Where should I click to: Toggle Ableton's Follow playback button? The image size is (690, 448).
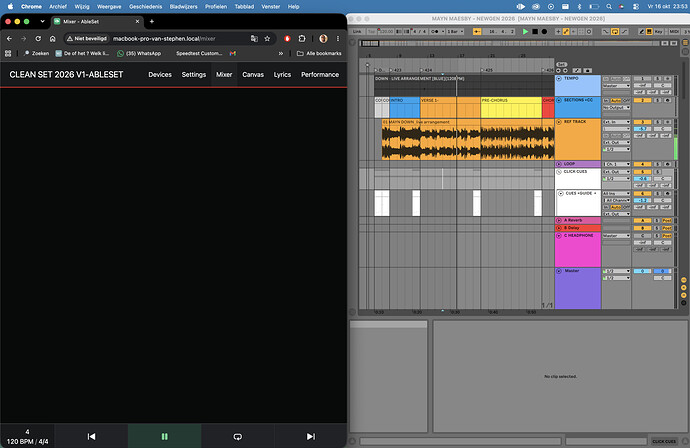477,32
